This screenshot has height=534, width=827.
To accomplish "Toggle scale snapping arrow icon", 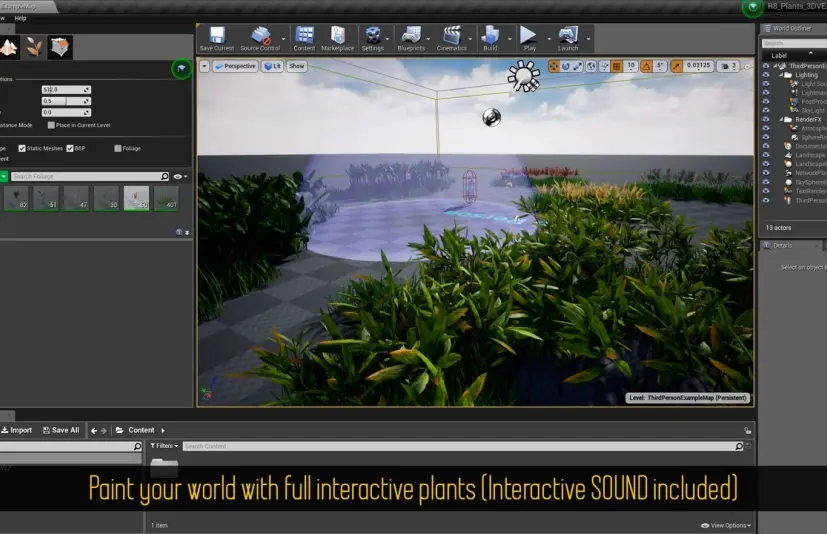I will click(x=676, y=66).
